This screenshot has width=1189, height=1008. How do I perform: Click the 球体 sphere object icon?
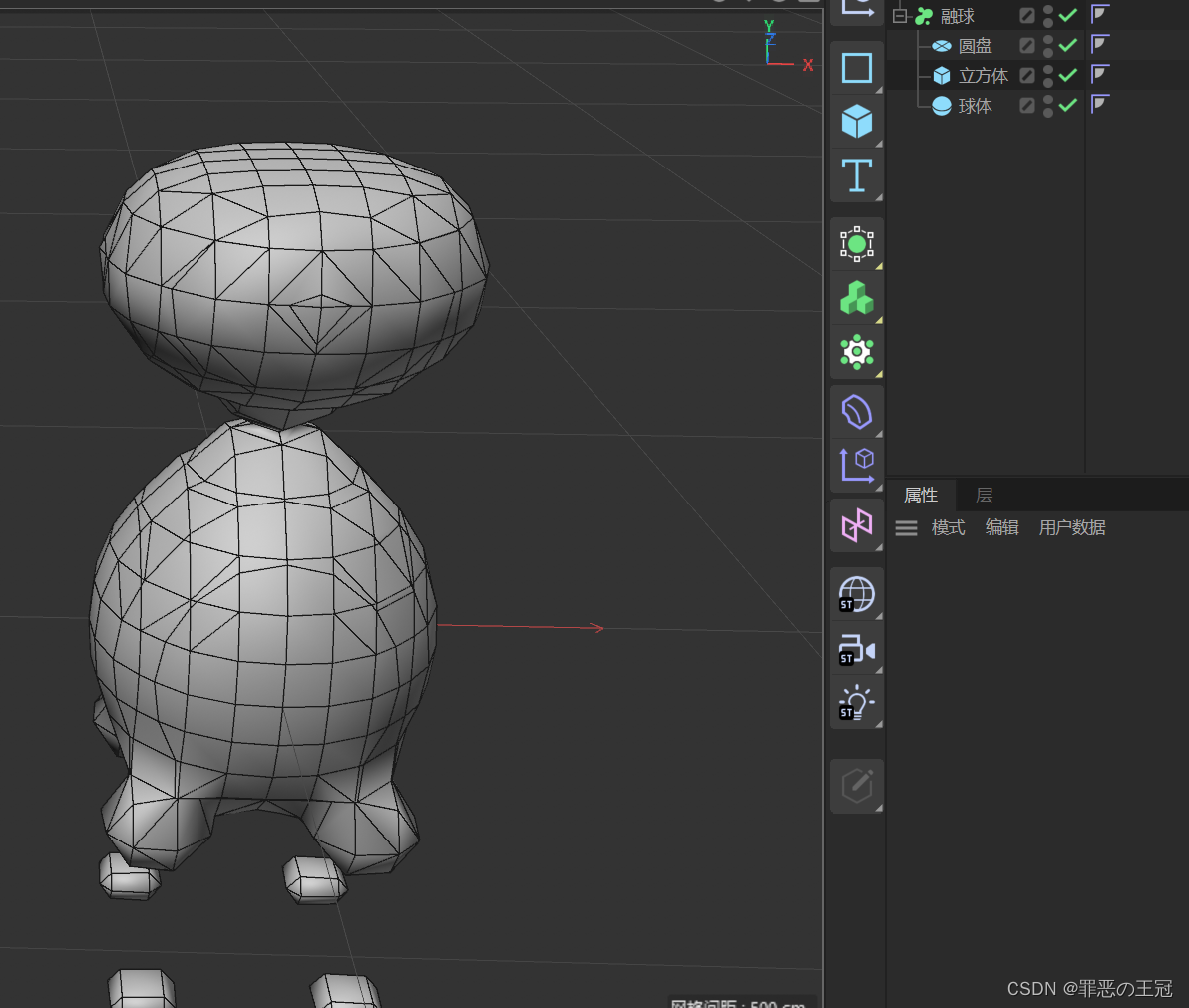(941, 106)
